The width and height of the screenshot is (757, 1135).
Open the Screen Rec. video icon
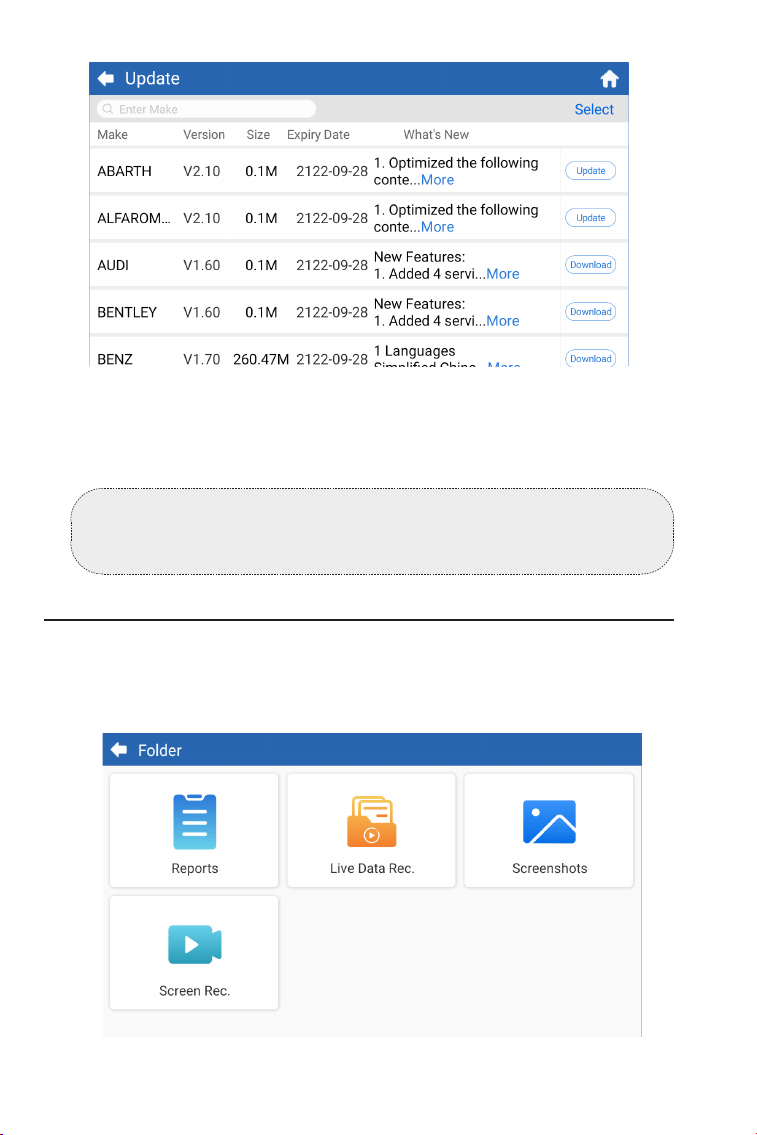click(x=195, y=945)
